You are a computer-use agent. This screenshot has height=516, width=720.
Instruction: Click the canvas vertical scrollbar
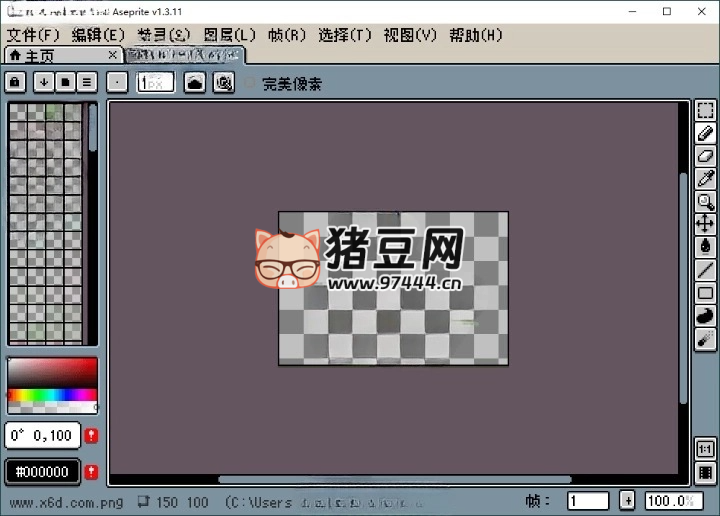pyautogui.click(x=683, y=288)
